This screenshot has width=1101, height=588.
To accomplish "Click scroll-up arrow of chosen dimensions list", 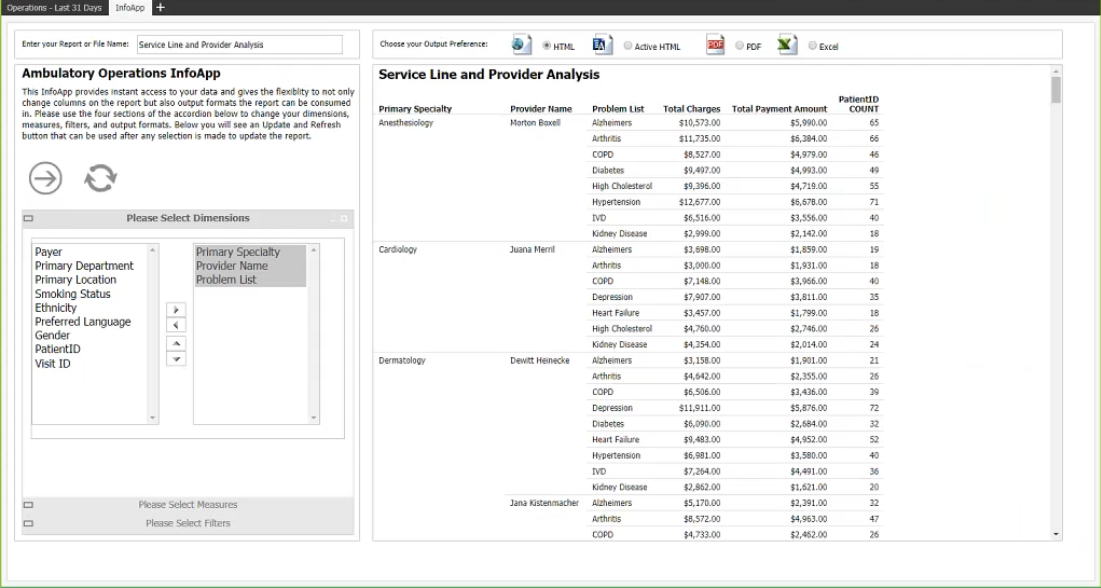I will coord(314,249).
